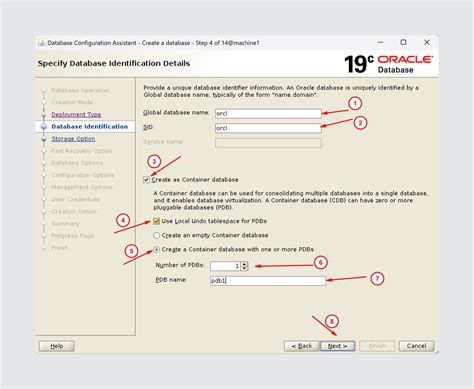Click User Credentials step

[x=76, y=199]
